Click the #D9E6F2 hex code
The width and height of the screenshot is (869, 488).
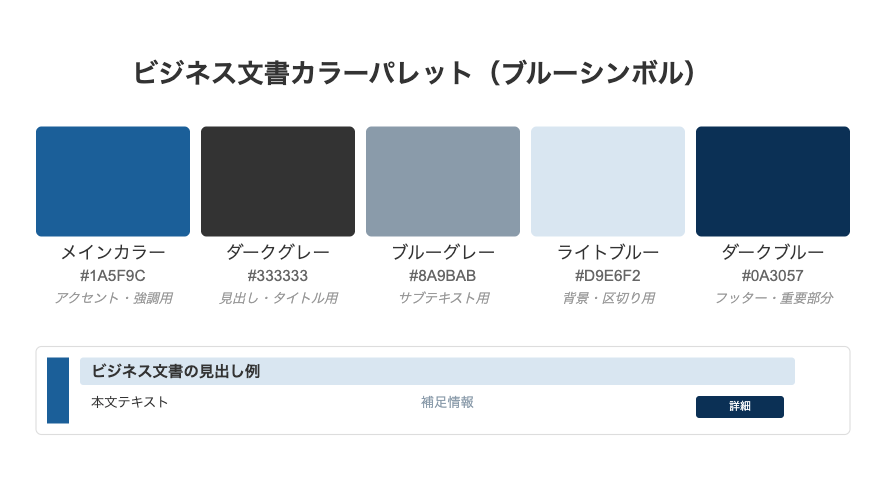tap(608, 276)
